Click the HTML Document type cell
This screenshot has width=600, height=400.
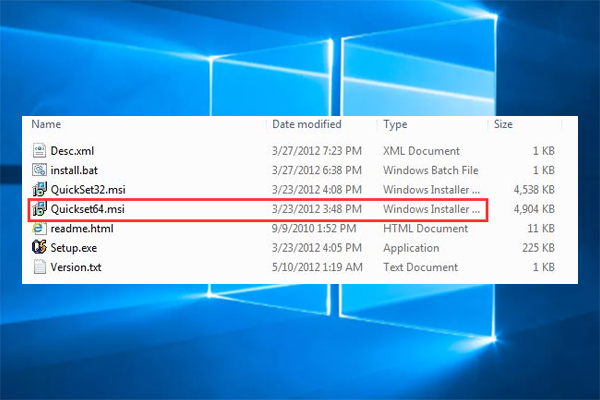coord(426,229)
